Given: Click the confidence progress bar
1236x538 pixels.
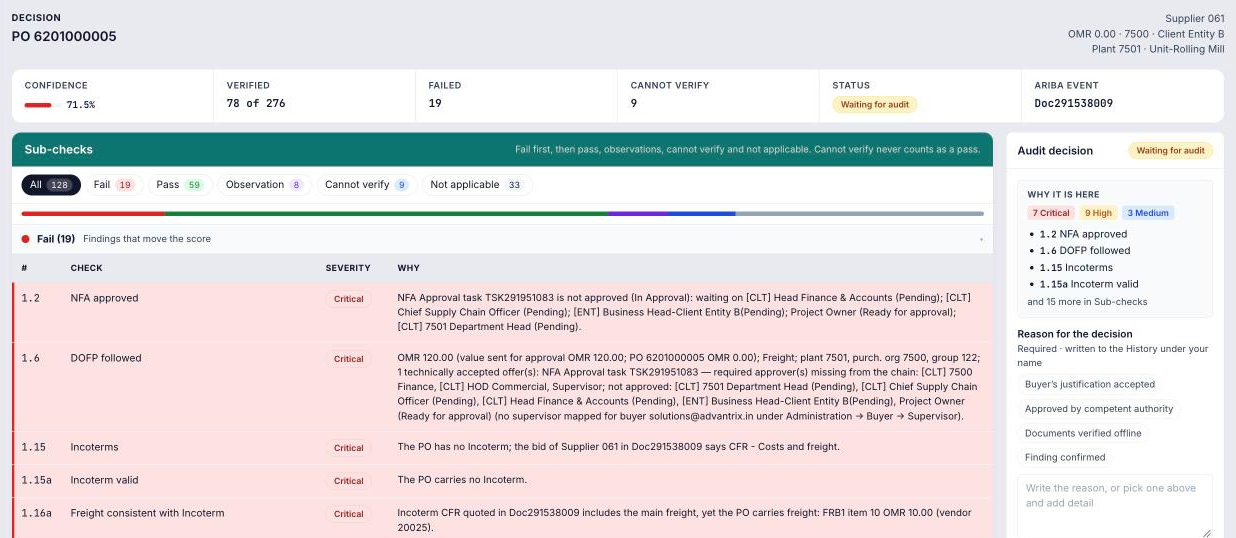Looking at the screenshot, I should [x=43, y=105].
